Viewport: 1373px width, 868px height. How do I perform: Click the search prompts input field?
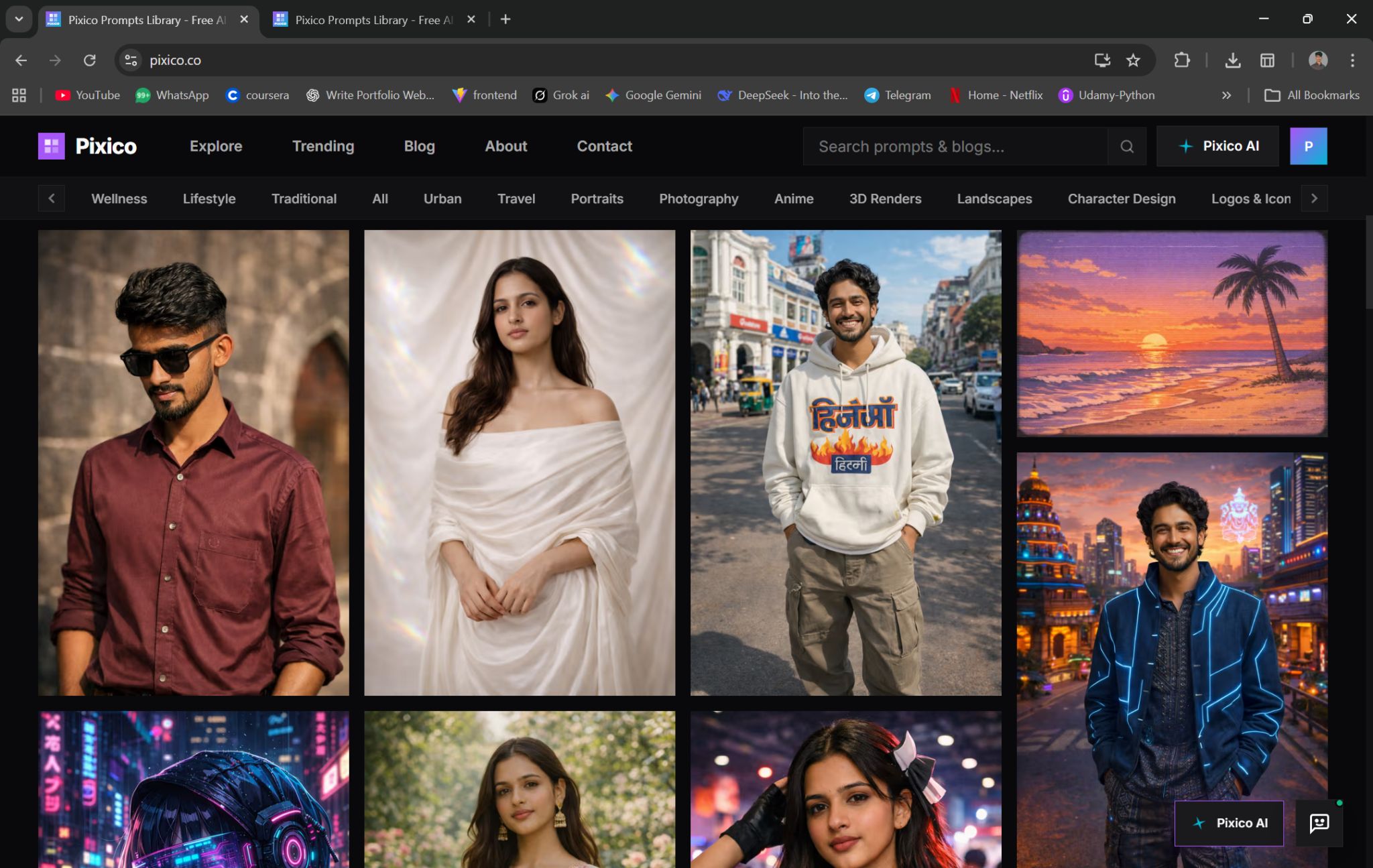[955, 146]
